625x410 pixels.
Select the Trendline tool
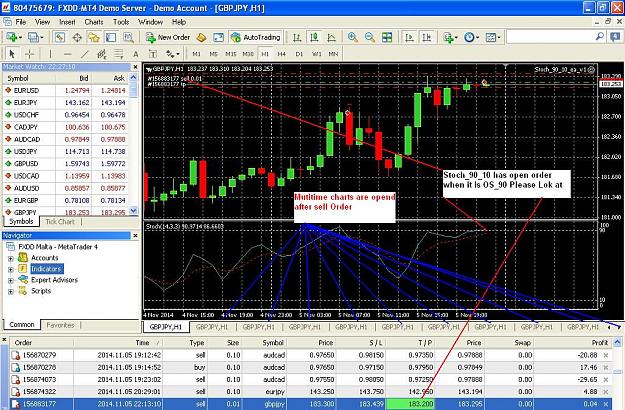[x=85, y=54]
